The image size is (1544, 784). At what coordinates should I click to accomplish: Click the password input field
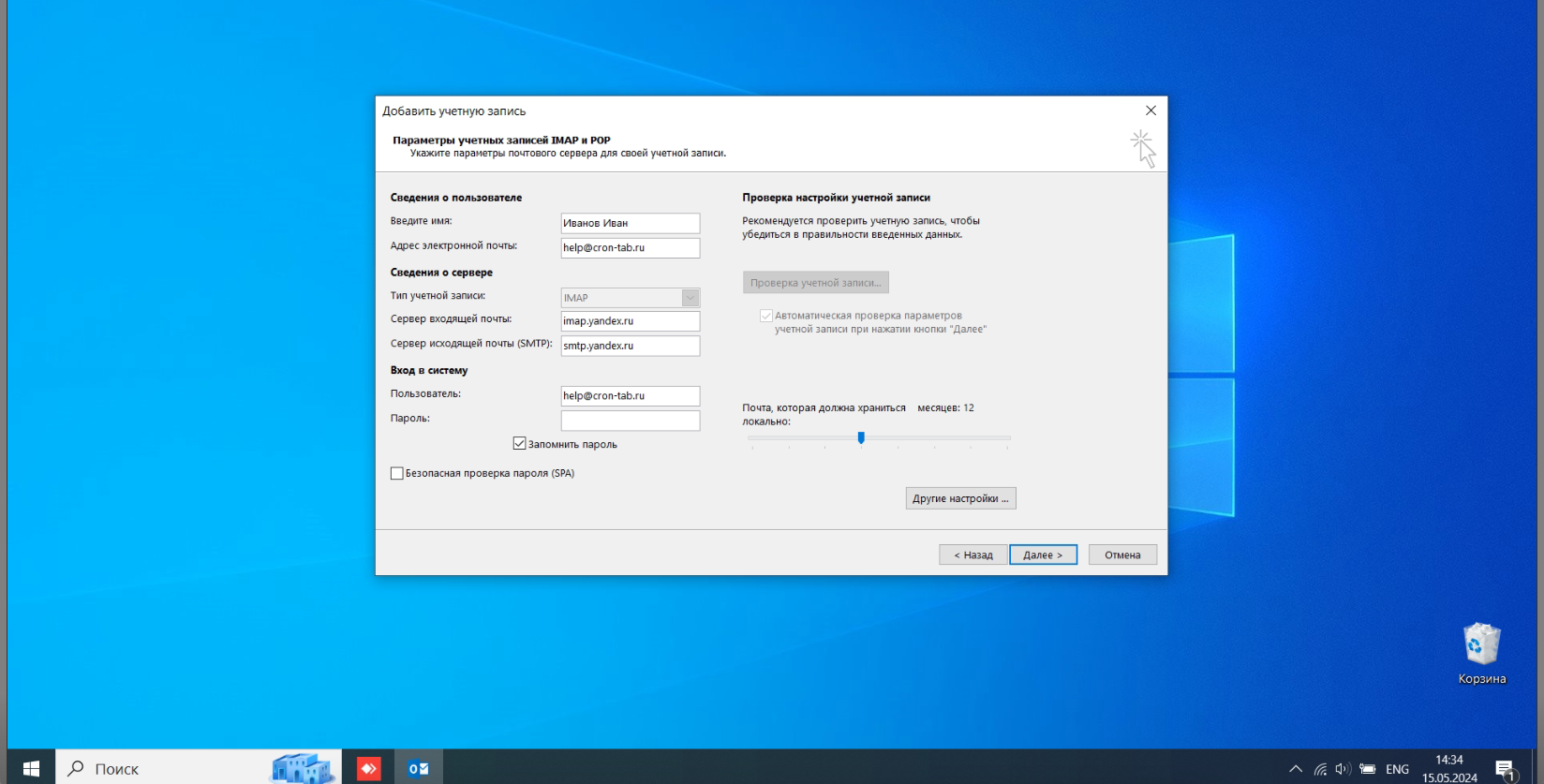pos(631,421)
